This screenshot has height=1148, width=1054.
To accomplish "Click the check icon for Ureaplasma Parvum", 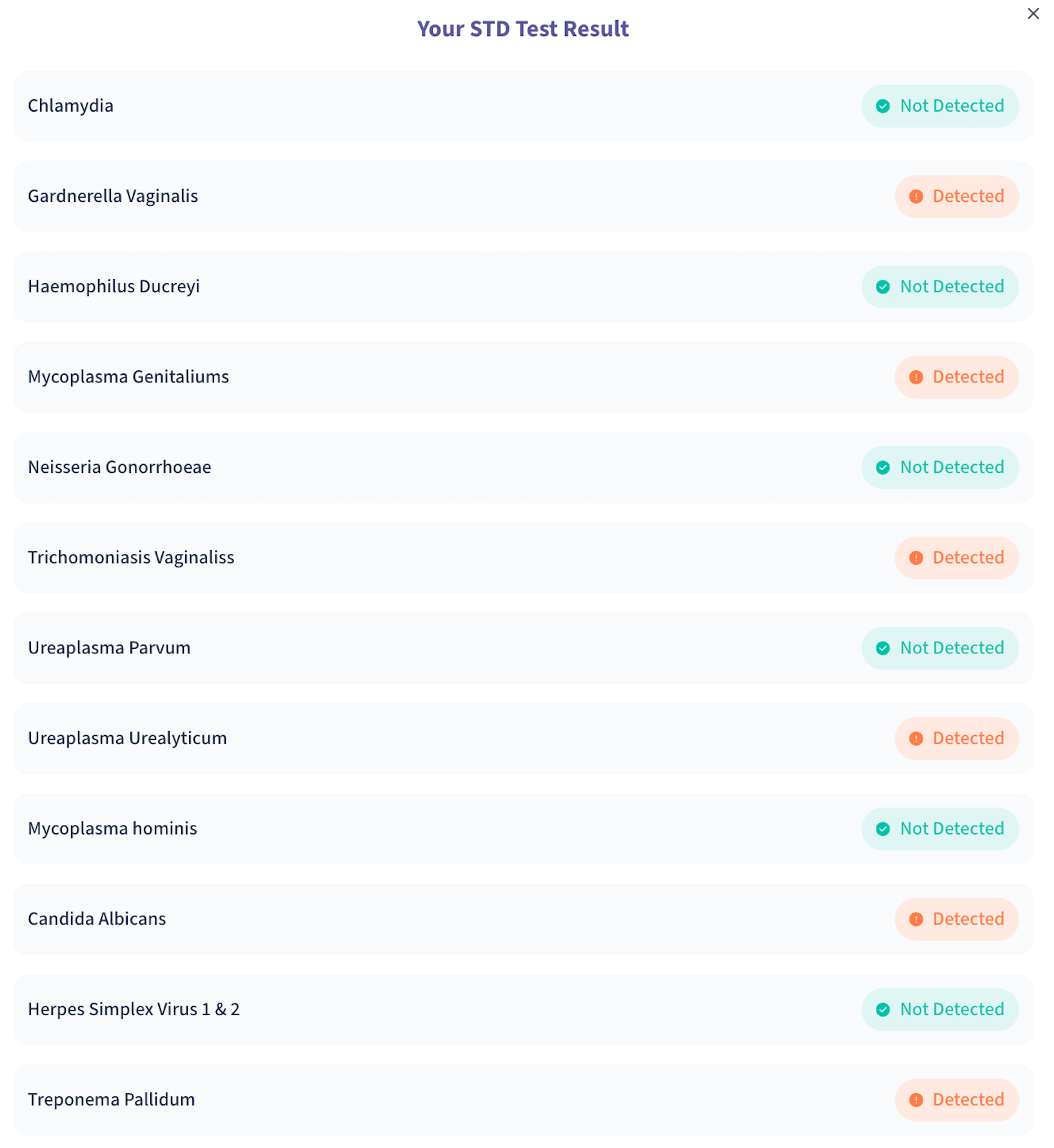I will point(883,648).
